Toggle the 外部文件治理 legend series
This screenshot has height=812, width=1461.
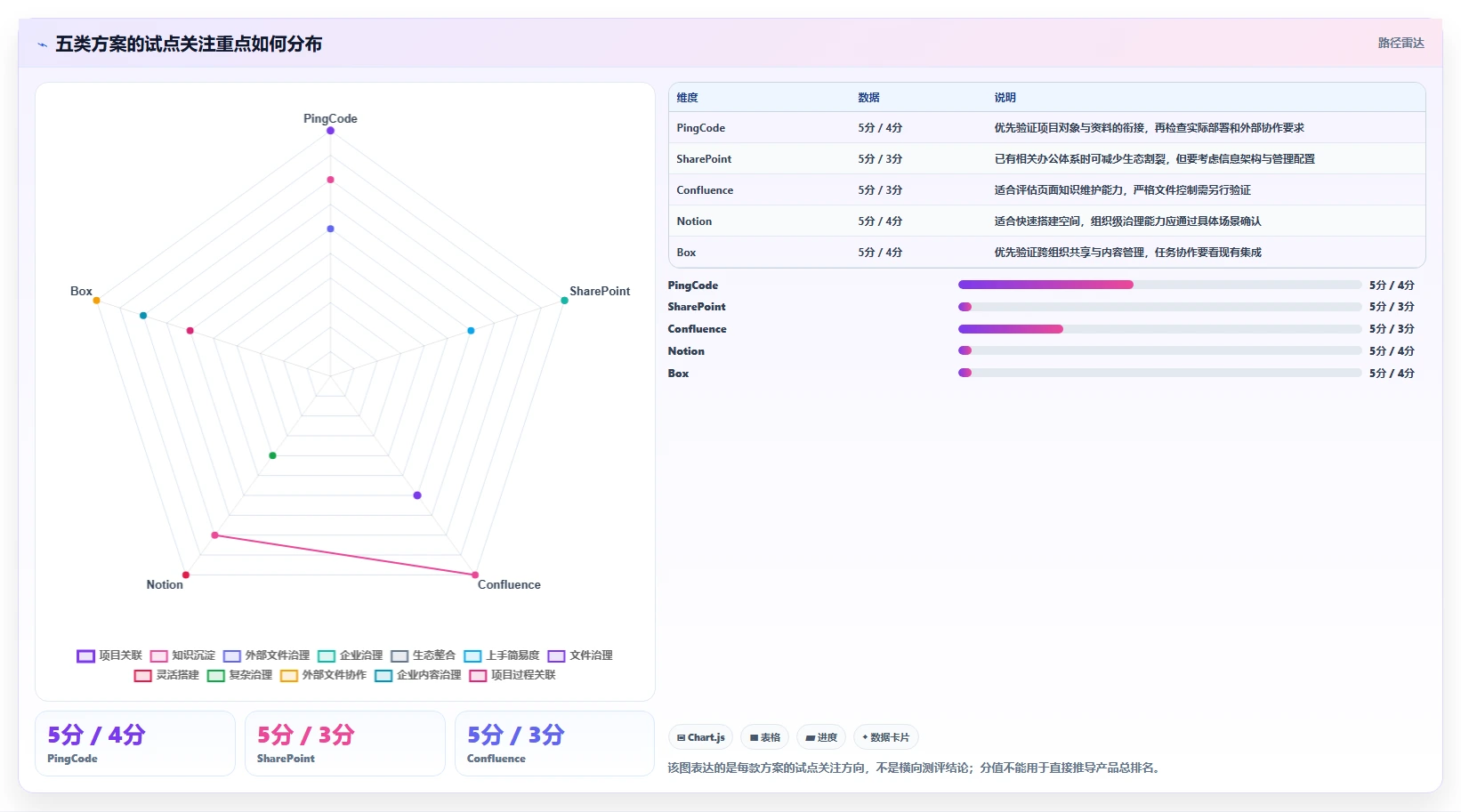[x=266, y=655]
